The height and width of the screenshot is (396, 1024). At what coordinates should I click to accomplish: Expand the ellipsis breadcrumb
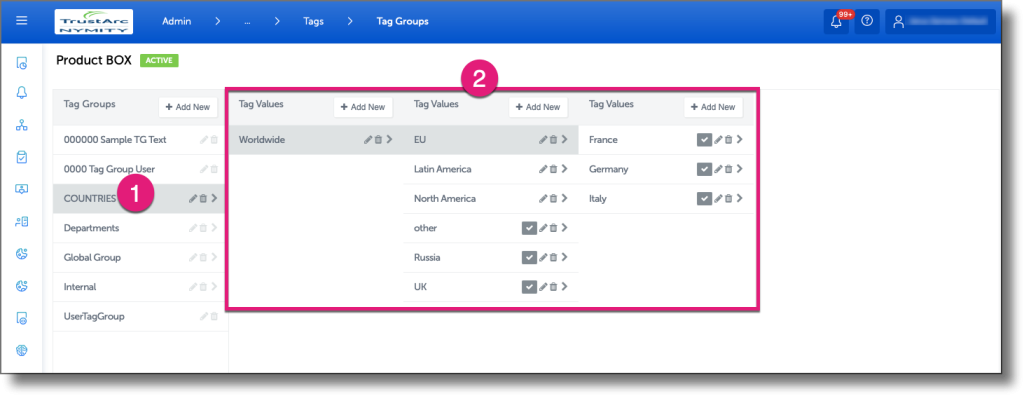pos(248,22)
